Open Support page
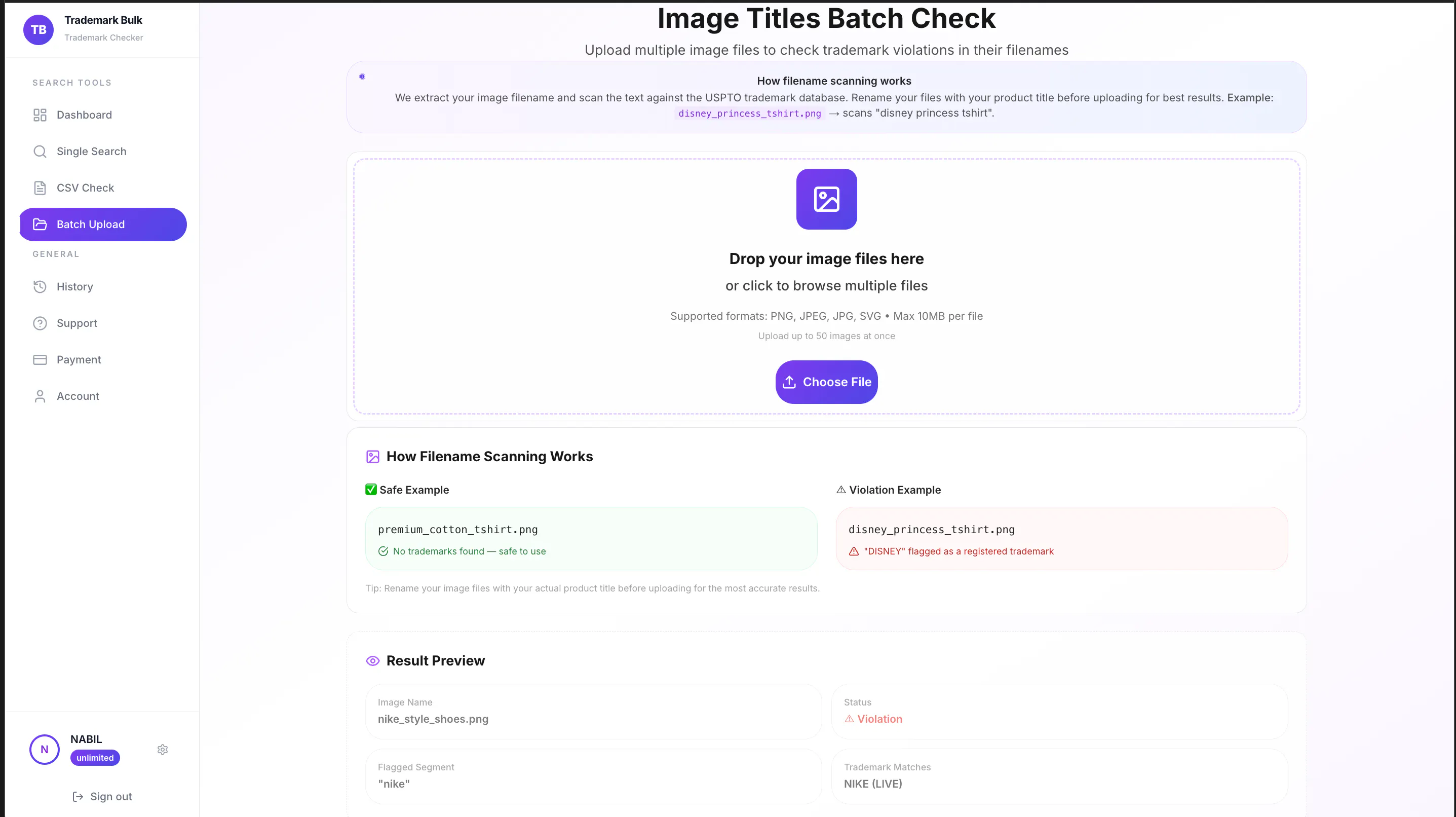The image size is (1456, 817). [x=103, y=323]
